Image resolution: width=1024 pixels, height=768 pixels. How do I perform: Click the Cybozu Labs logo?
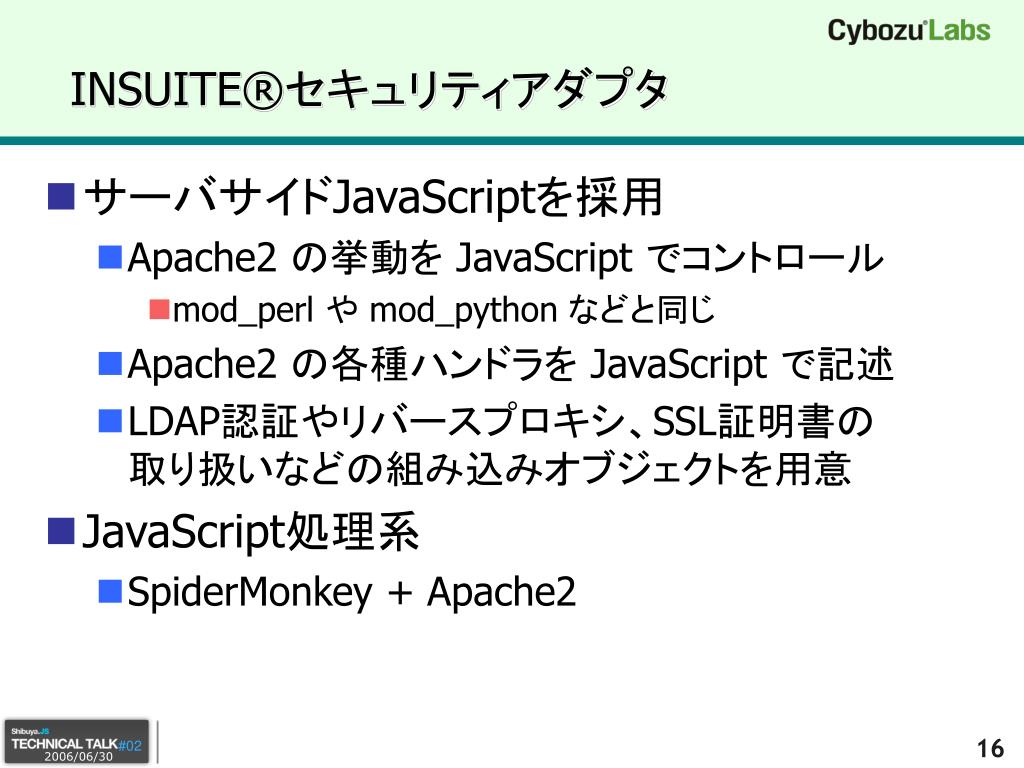(x=908, y=31)
